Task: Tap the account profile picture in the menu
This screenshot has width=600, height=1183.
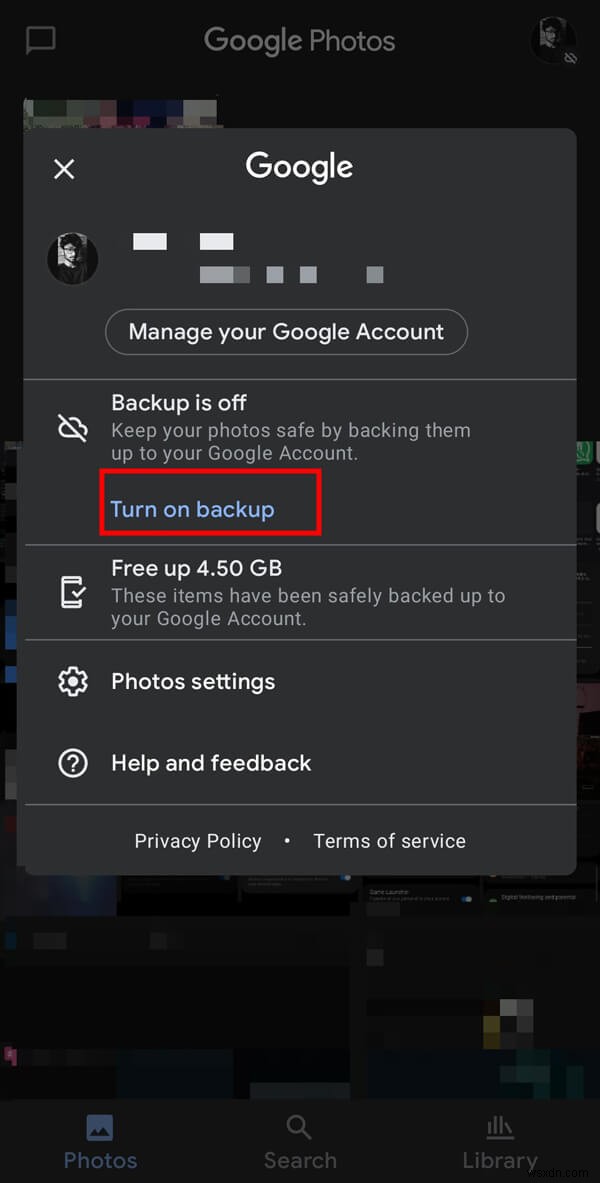Action: (72, 258)
